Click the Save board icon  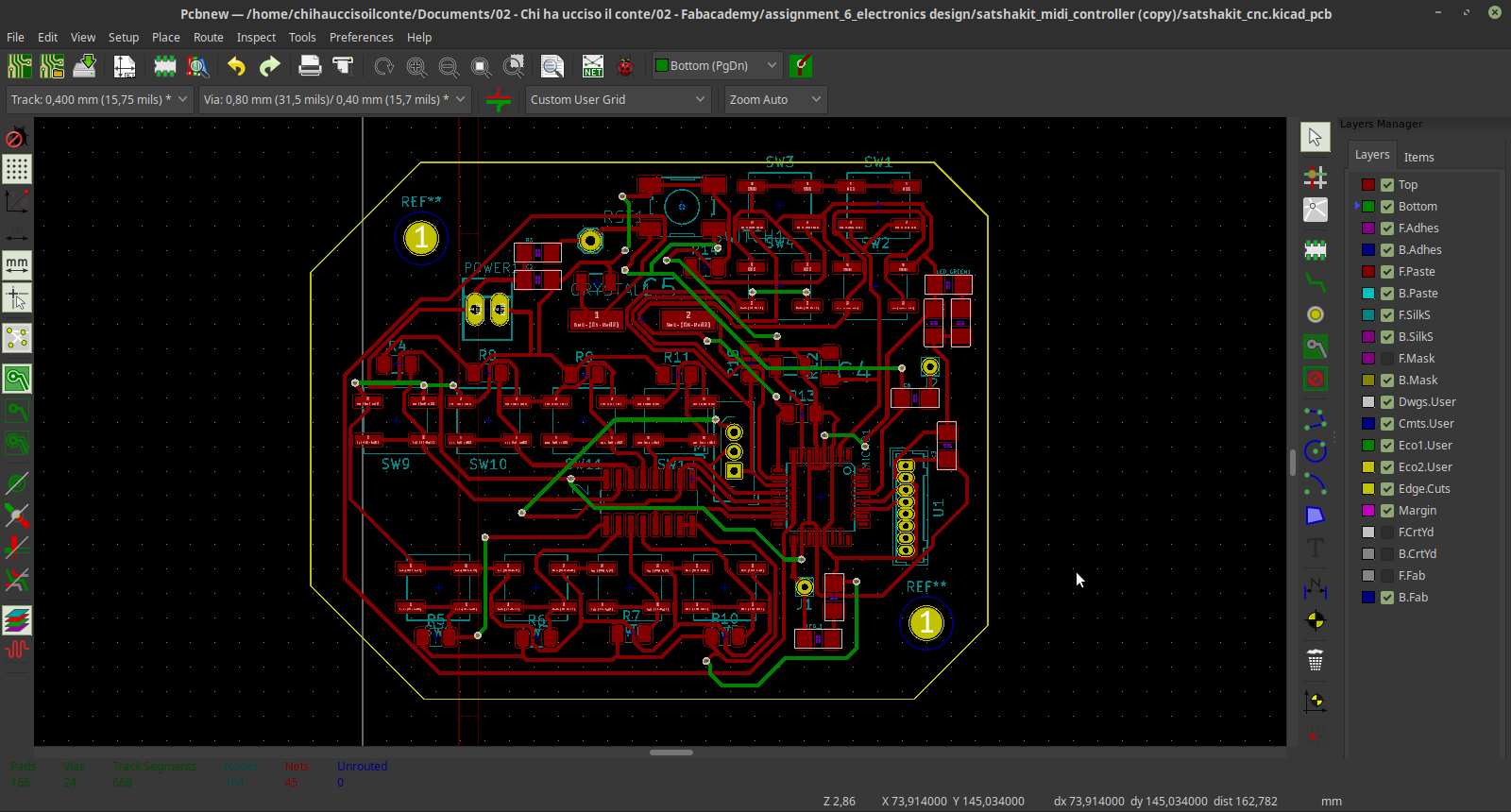click(x=84, y=66)
